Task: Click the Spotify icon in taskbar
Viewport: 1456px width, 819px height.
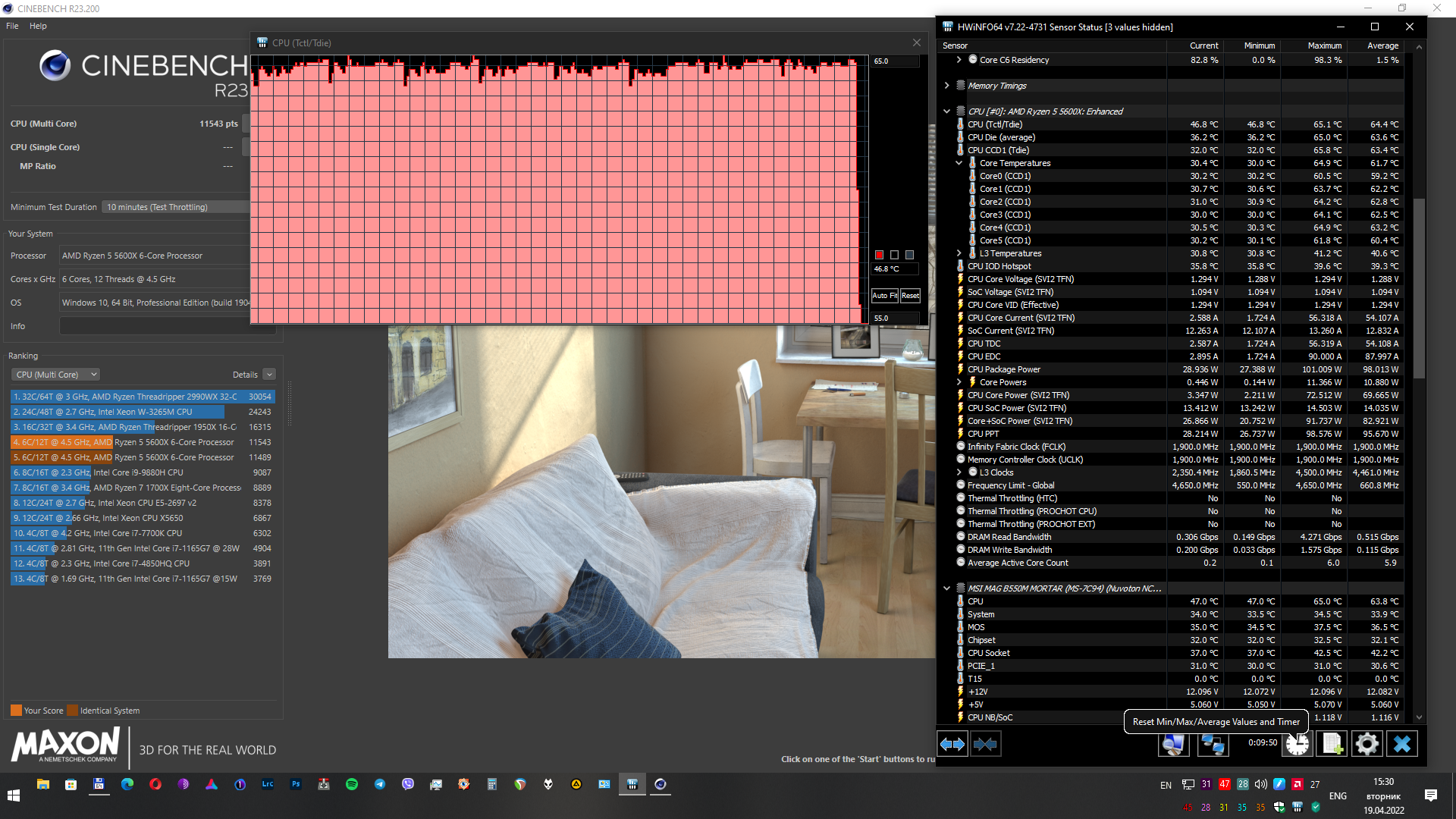Action: pos(352,784)
